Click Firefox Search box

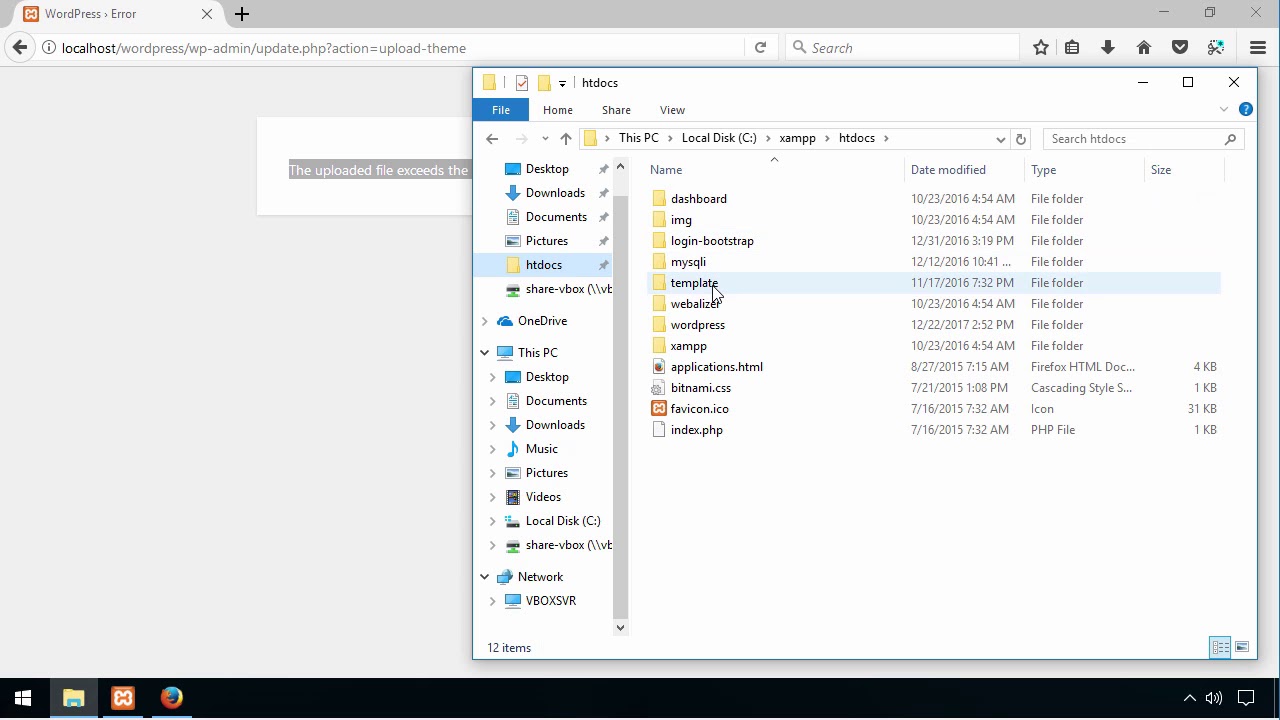pos(900,48)
